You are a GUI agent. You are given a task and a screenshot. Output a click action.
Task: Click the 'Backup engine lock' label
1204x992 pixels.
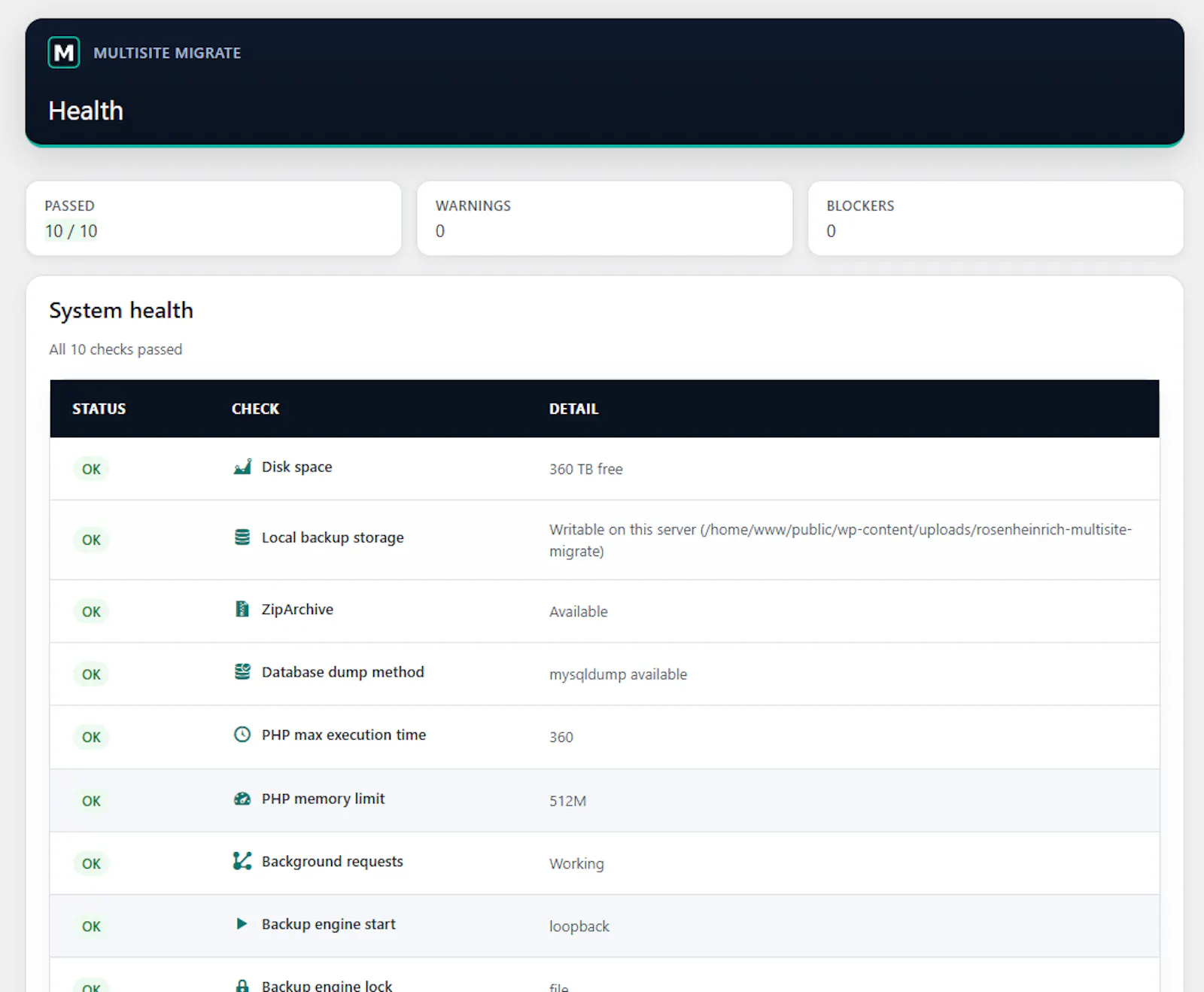327,985
